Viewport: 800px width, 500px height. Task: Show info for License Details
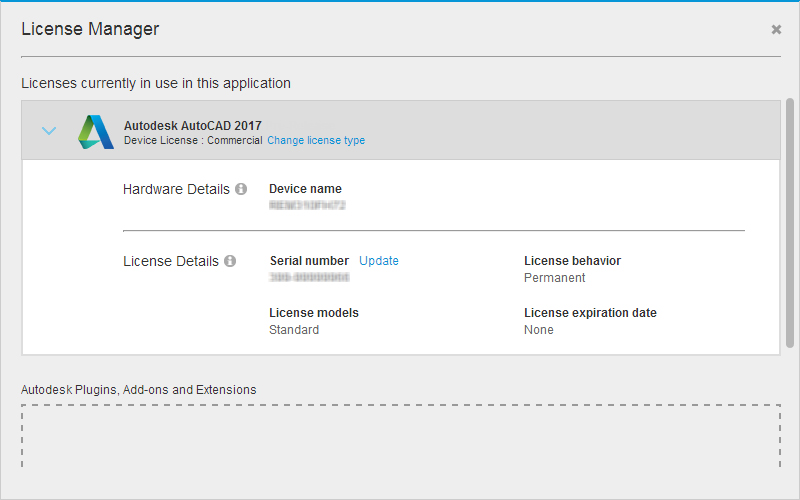230,261
